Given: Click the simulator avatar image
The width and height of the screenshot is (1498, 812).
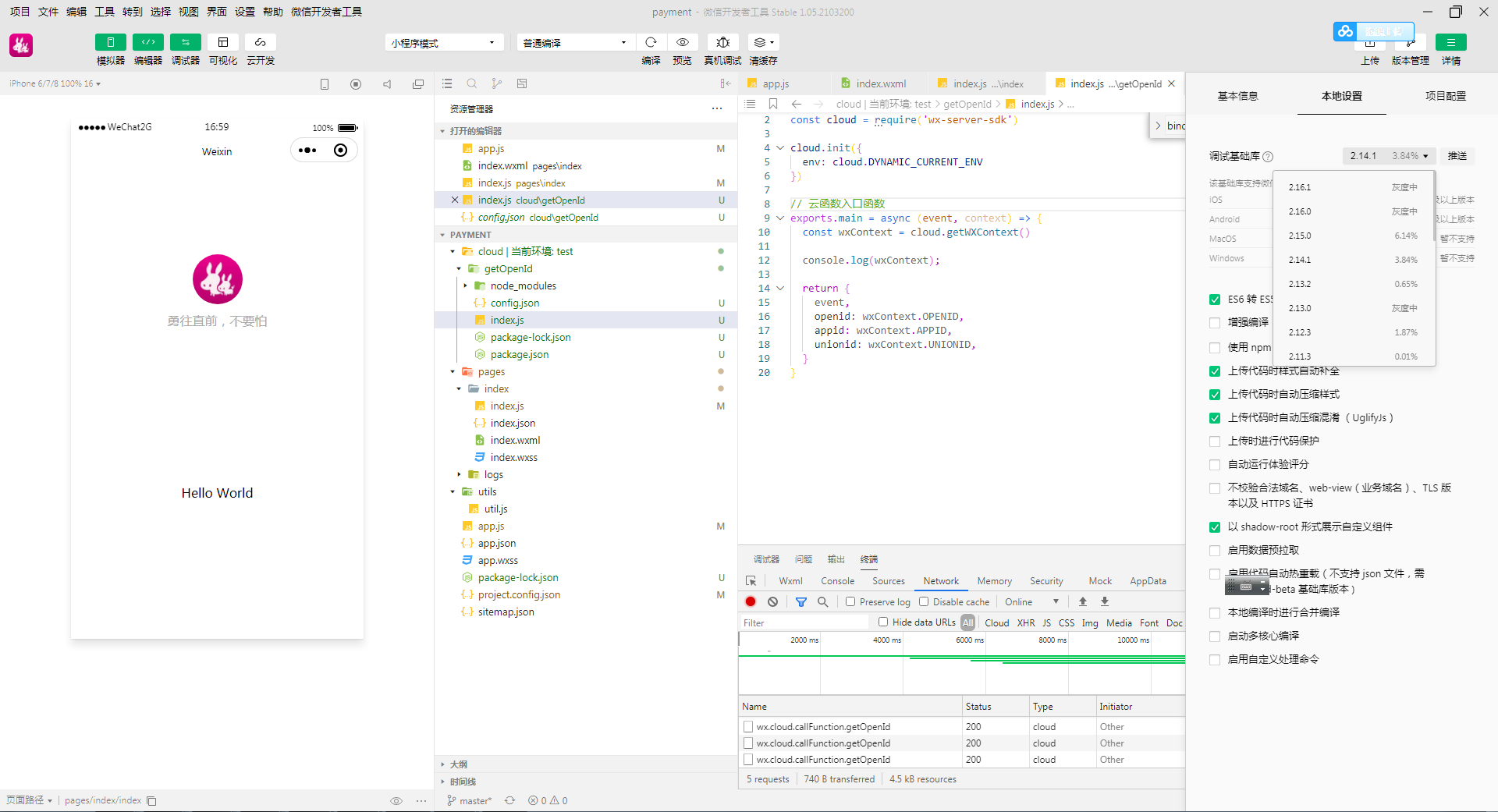Looking at the screenshot, I should 218,279.
